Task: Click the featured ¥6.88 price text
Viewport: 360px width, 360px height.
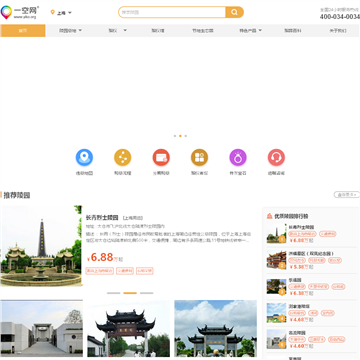Action: tap(105, 257)
